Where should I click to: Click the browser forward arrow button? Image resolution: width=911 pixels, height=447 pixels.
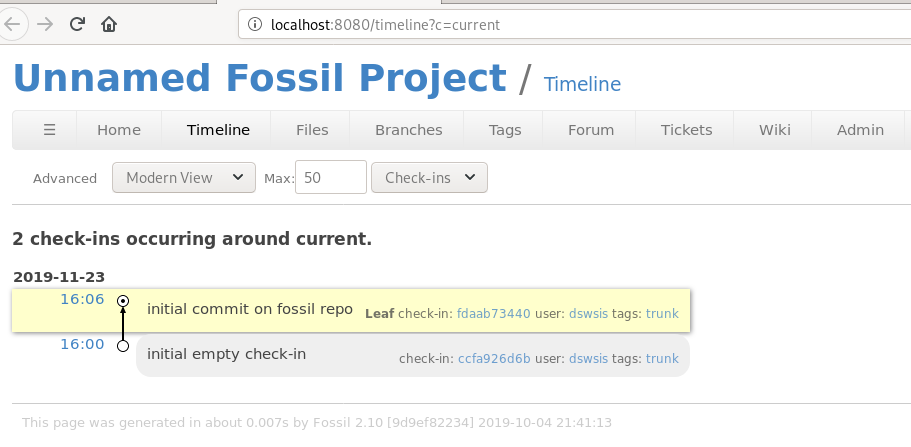pyautogui.click(x=44, y=24)
